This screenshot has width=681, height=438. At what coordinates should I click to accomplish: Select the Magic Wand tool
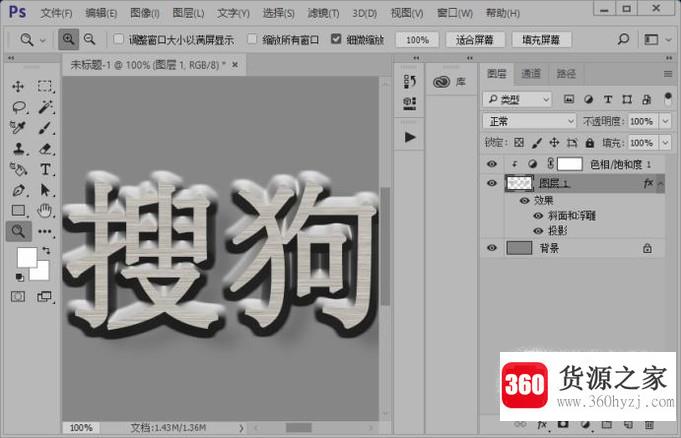coord(45,107)
